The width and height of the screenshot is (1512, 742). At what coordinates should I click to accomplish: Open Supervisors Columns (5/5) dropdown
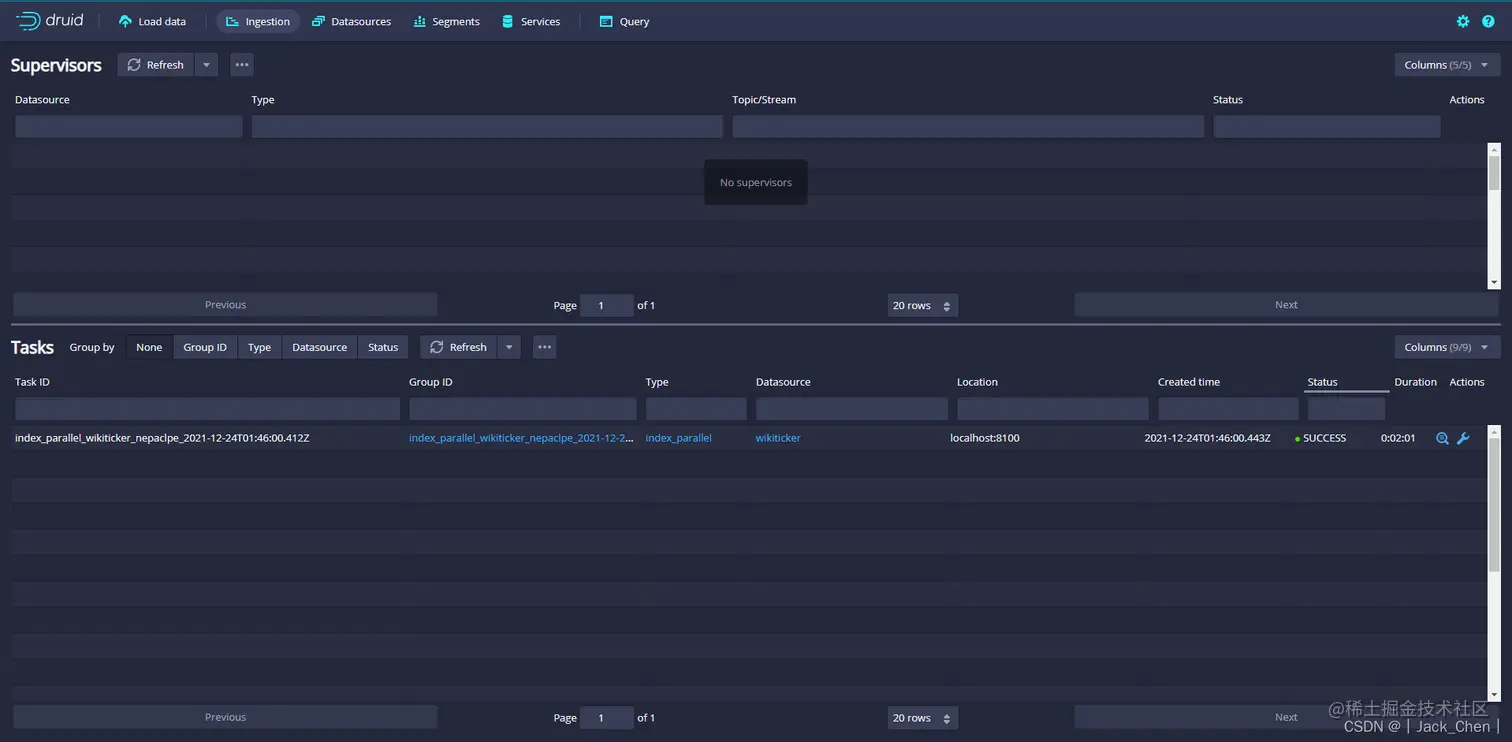coord(1447,65)
